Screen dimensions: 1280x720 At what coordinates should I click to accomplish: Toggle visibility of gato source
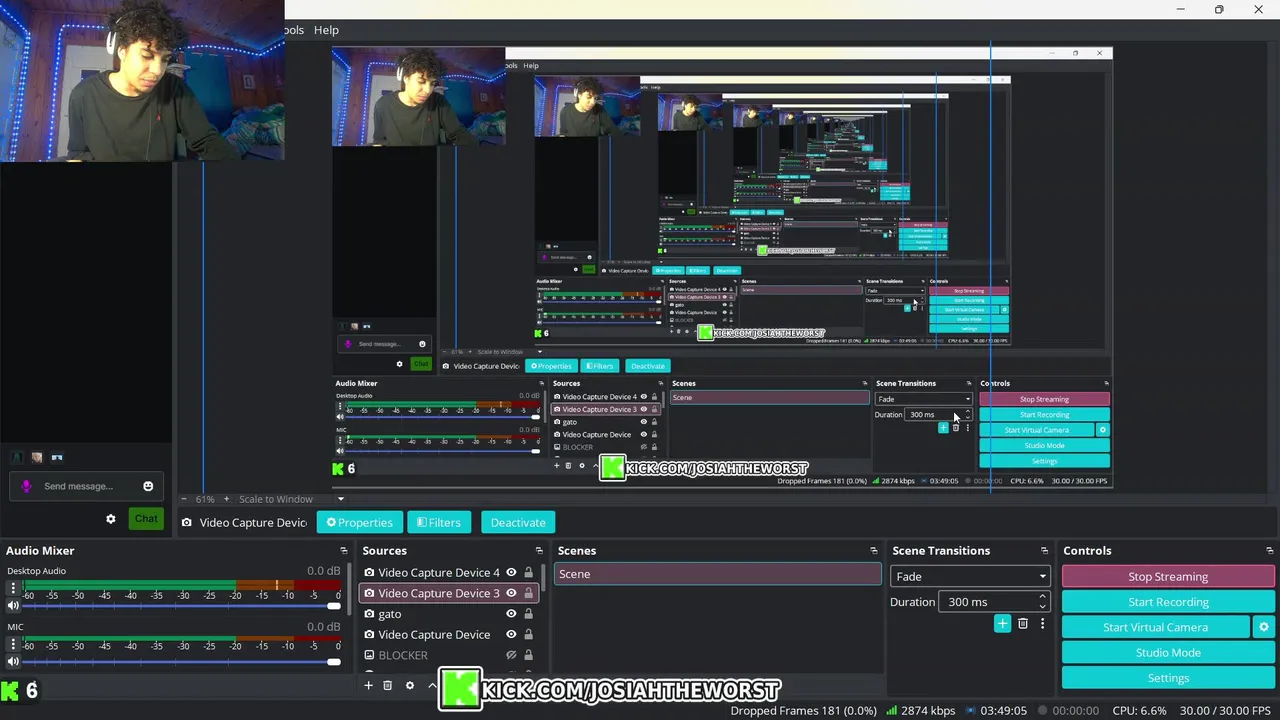pyautogui.click(x=511, y=614)
